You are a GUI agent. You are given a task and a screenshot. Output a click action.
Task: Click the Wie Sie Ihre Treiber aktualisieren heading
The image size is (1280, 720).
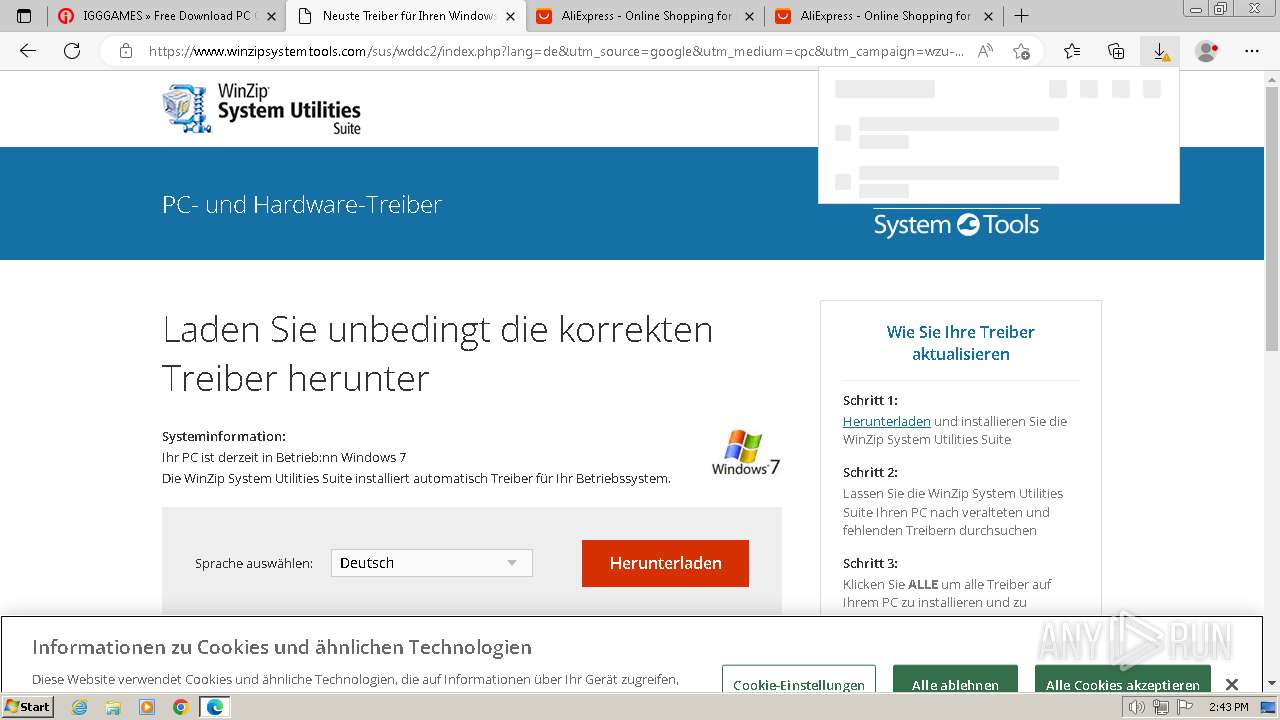point(961,343)
